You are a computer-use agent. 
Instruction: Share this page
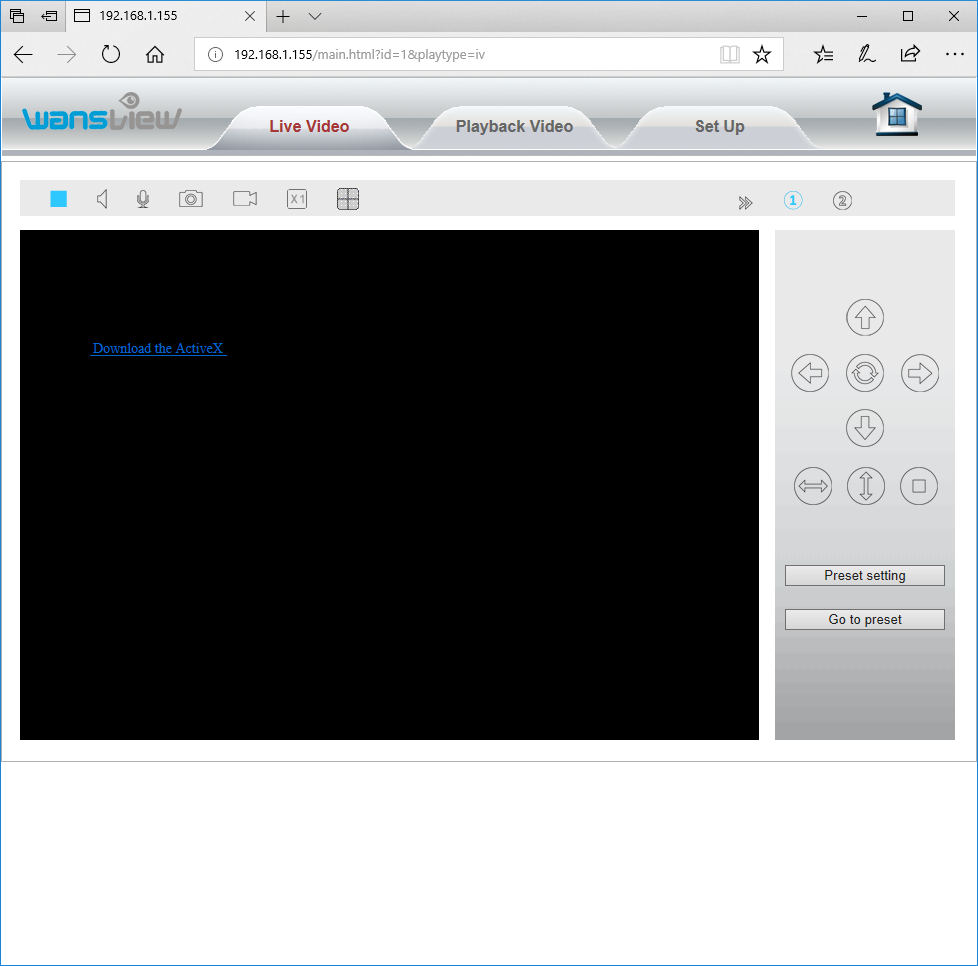point(910,55)
